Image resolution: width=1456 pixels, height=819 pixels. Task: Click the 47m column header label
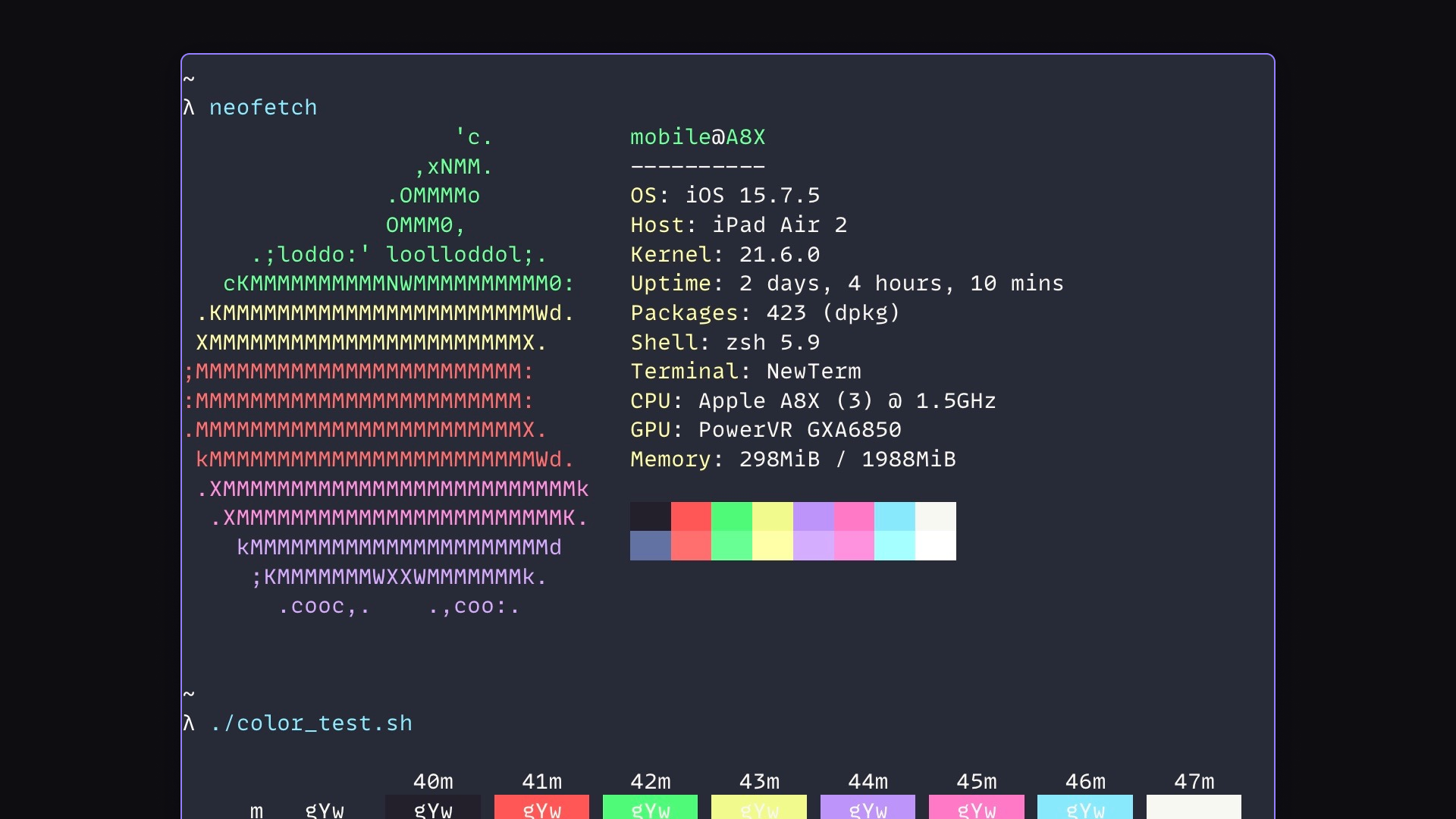[x=1194, y=782]
